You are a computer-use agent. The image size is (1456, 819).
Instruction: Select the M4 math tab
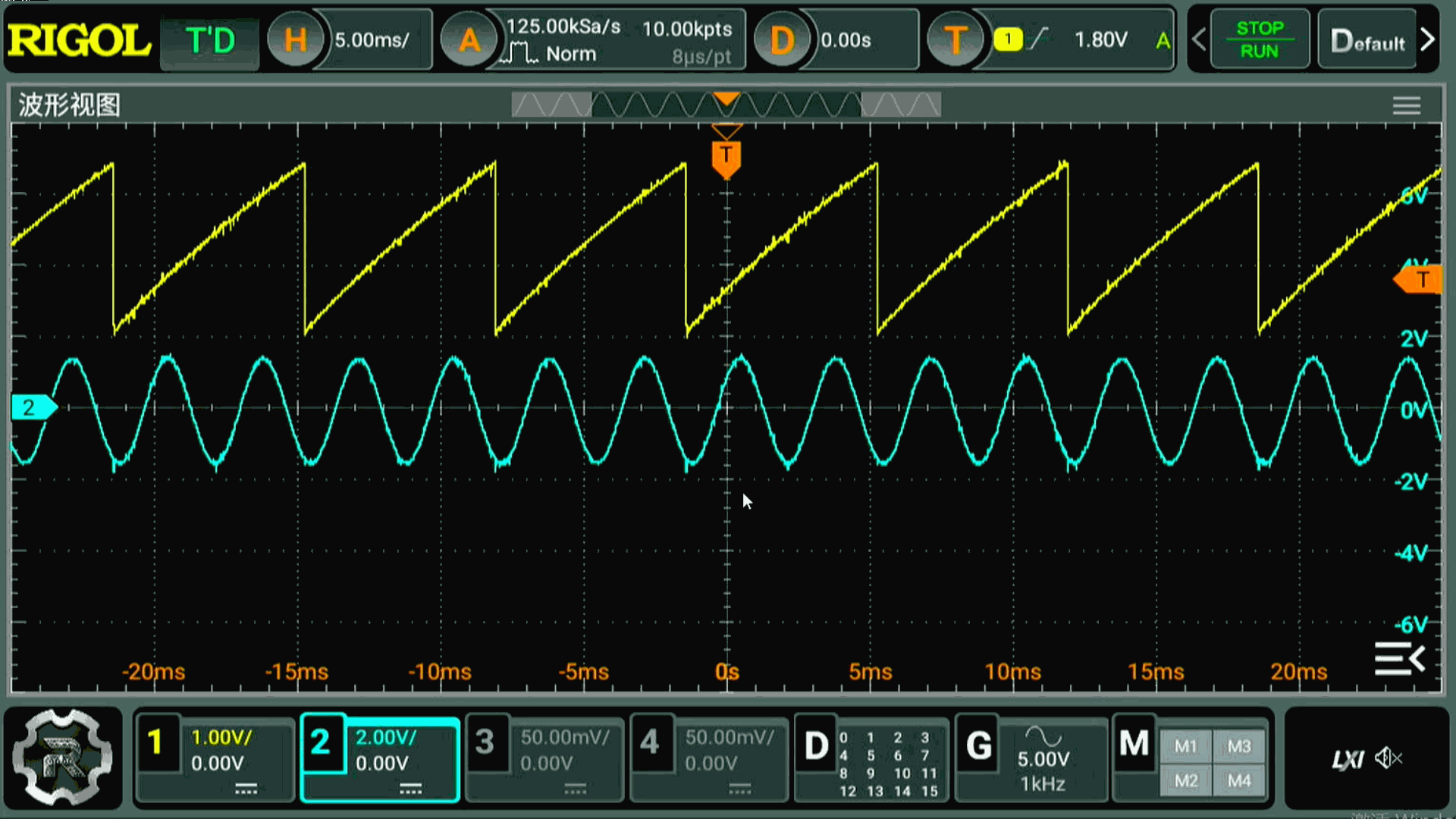coord(1239,781)
